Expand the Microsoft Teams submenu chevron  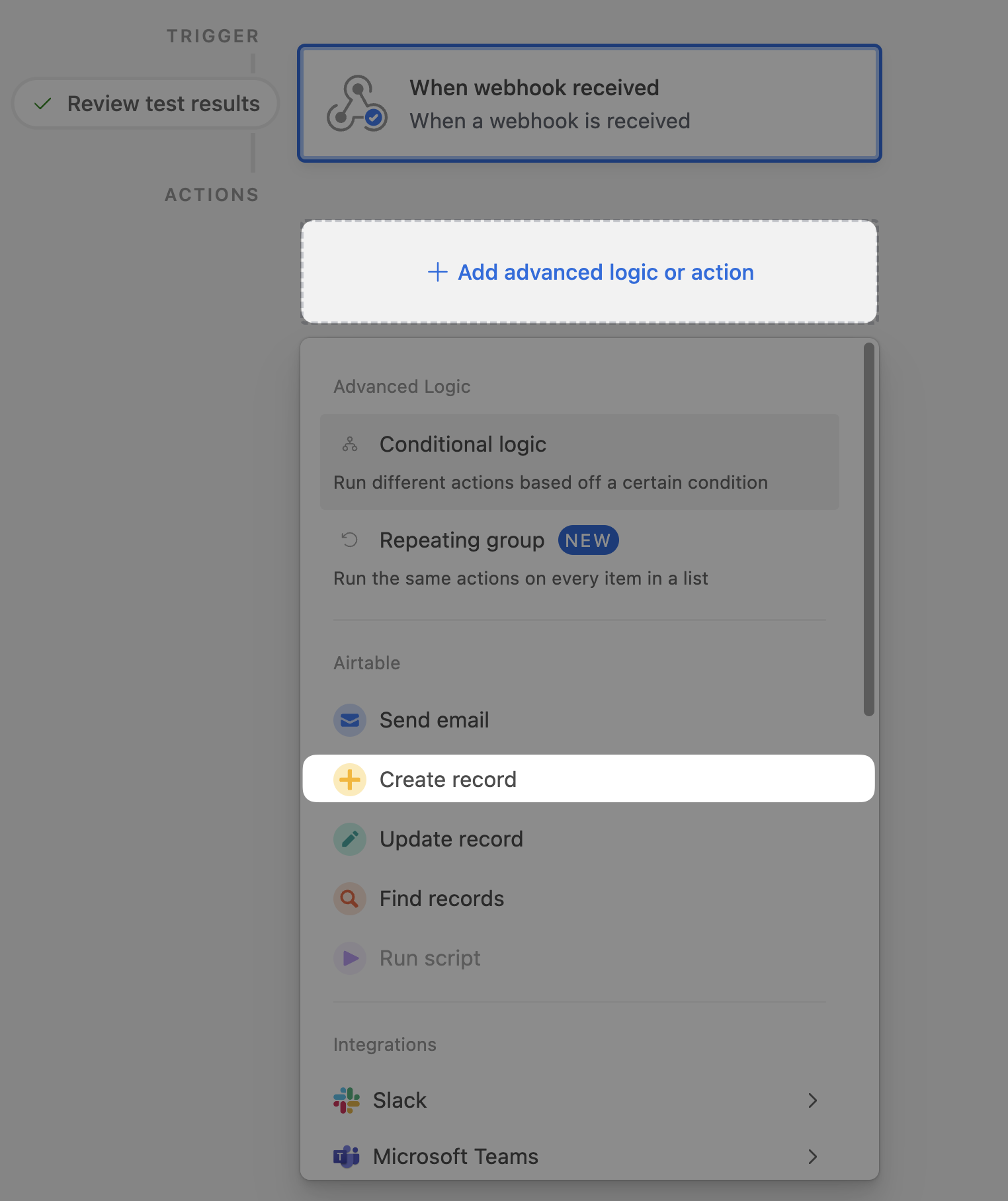point(813,1157)
